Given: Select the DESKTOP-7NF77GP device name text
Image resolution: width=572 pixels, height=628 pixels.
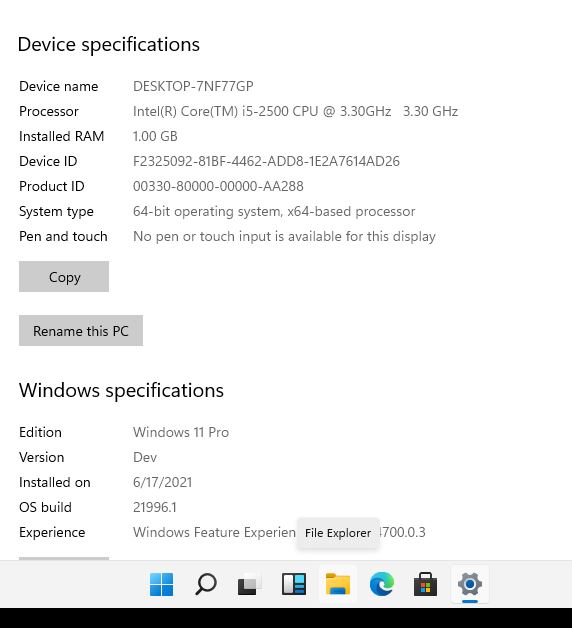Looking at the screenshot, I should [193, 86].
